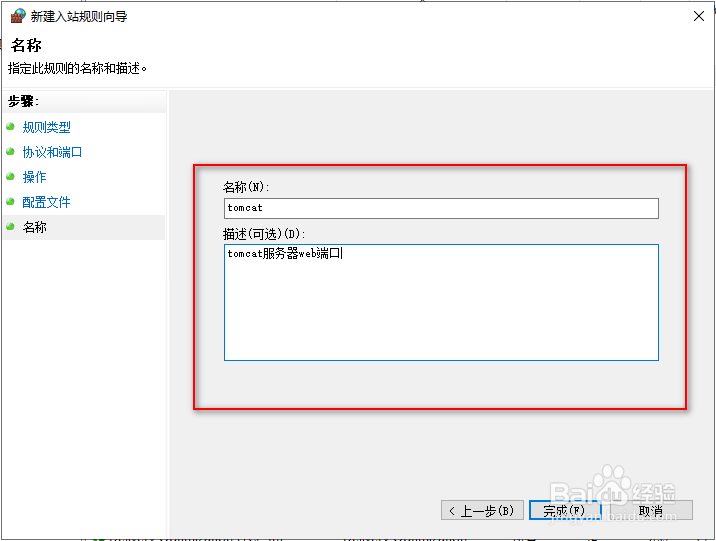Click the 完成(F) finish button
The height and width of the screenshot is (541, 716).
point(564,510)
